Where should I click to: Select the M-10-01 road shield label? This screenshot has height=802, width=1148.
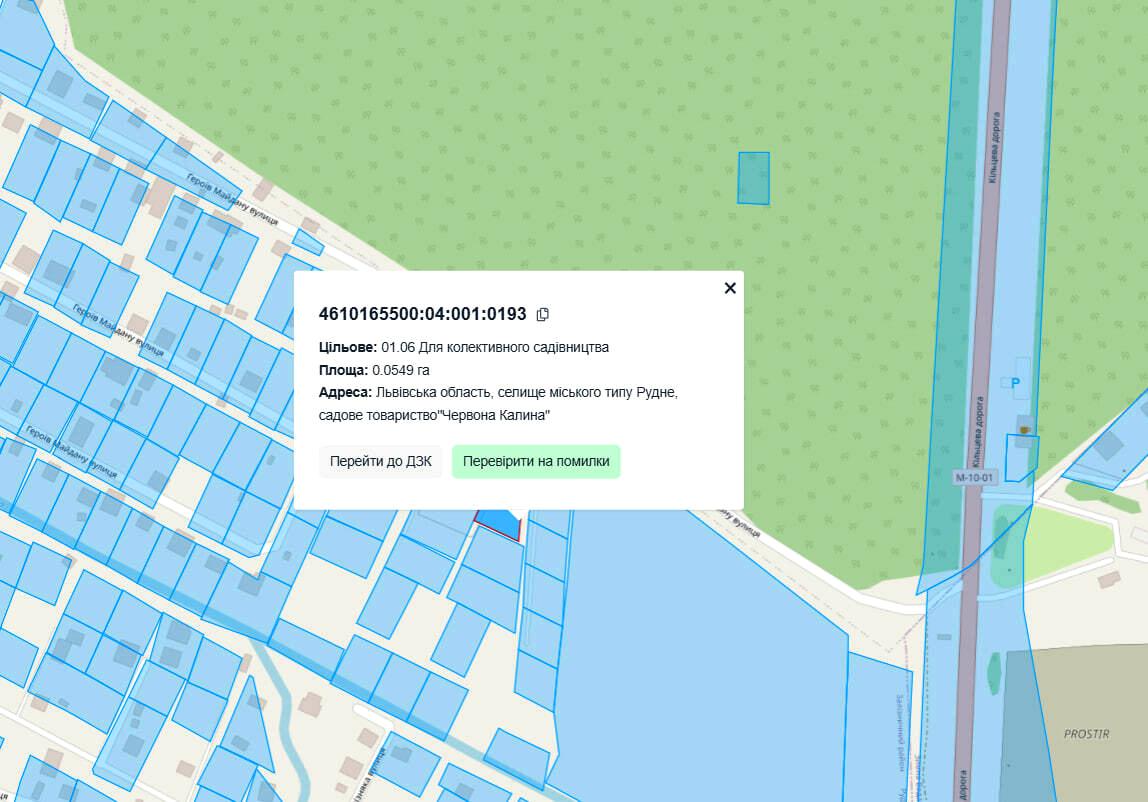point(975,477)
